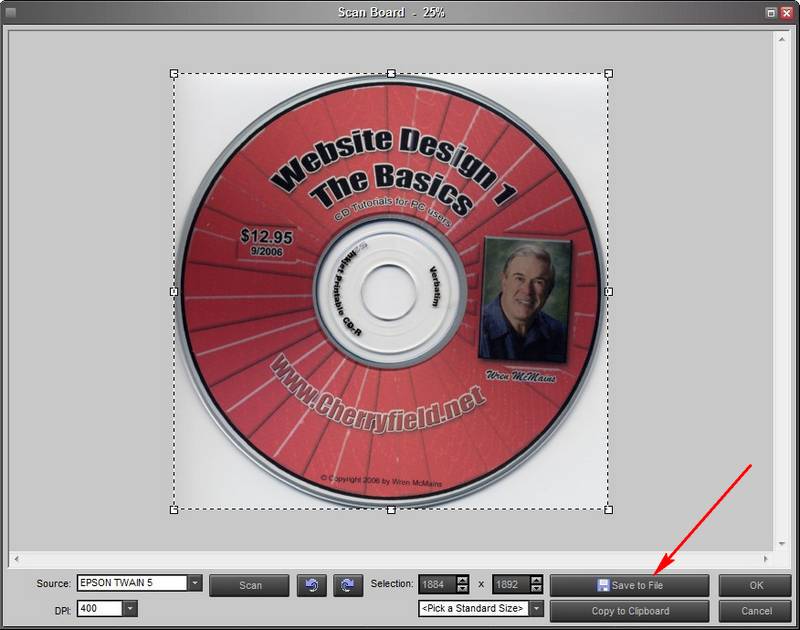Screen dimensions: 800x630
Task: Click the EPSON TWAIN 5 source field
Action: [132, 583]
